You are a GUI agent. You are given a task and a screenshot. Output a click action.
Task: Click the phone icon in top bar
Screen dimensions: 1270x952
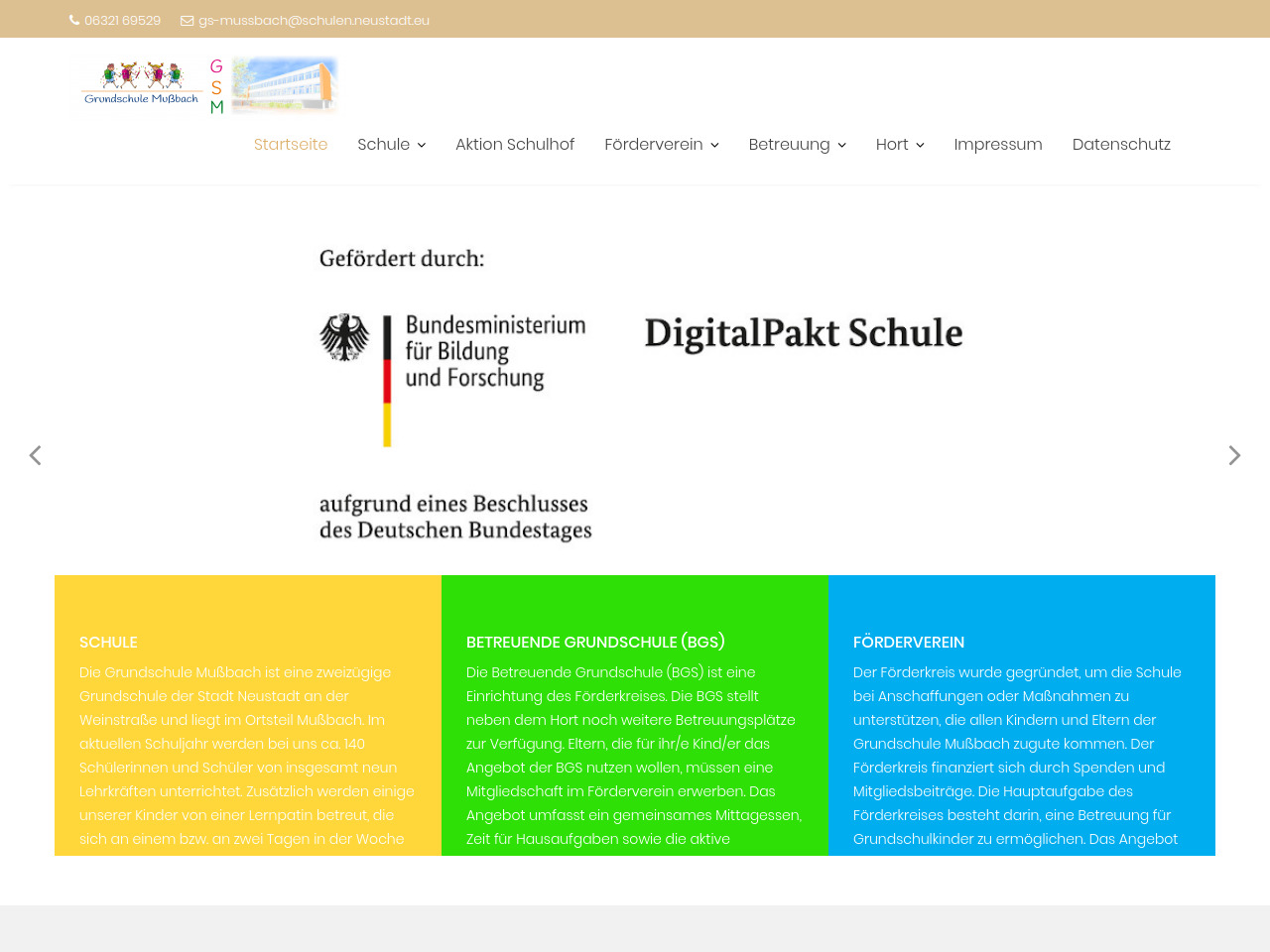pos(74,20)
